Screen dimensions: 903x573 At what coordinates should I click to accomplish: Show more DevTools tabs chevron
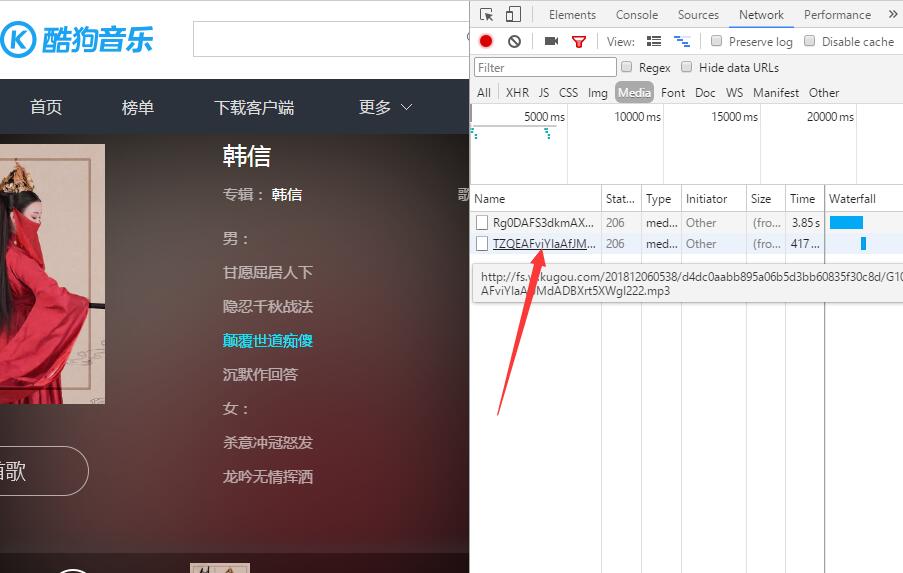pyautogui.click(x=893, y=14)
